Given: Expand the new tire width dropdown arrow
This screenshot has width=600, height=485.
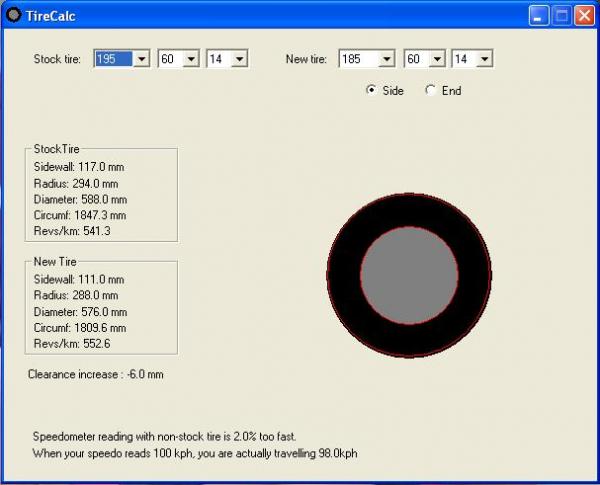Looking at the screenshot, I should click(x=386, y=60).
